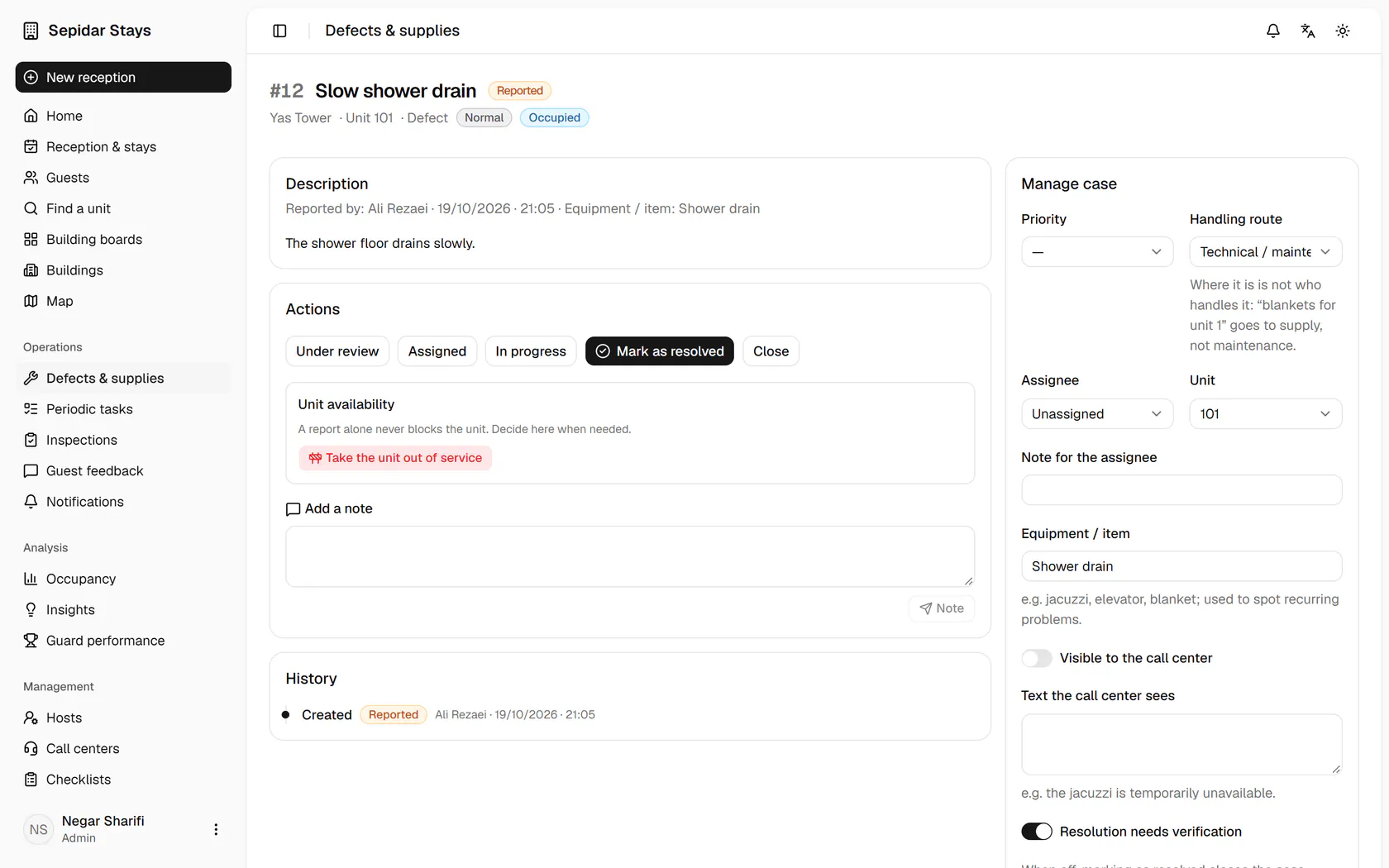This screenshot has width=1389, height=868.
Task: Take the unit out of service
Action: [x=395, y=458]
